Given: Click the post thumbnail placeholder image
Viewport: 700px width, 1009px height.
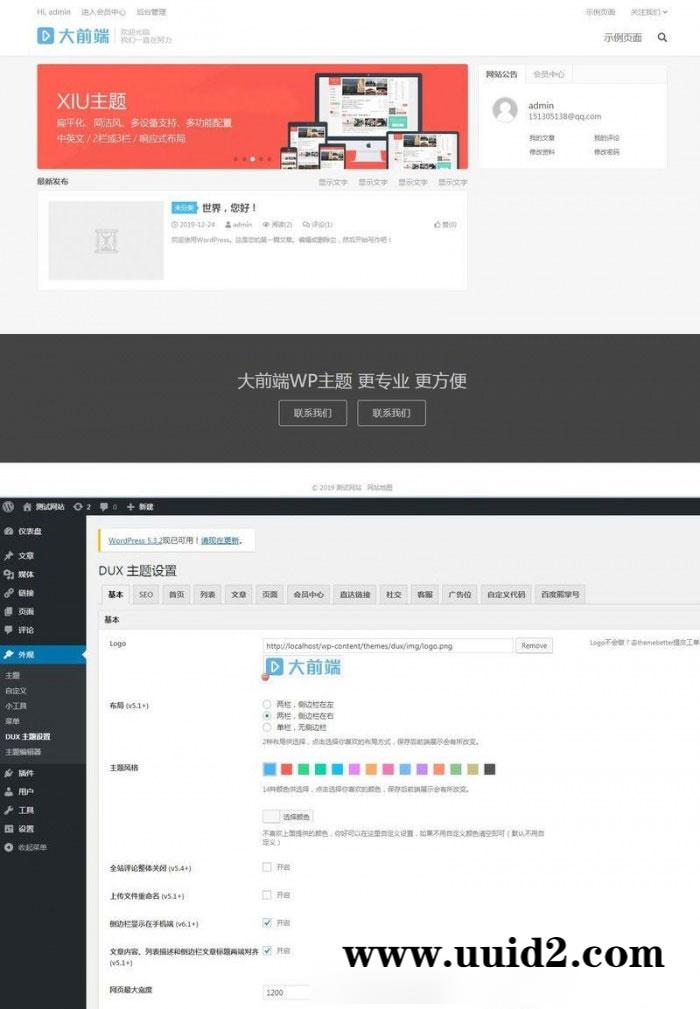Looking at the screenshot, I should [106, 240].
